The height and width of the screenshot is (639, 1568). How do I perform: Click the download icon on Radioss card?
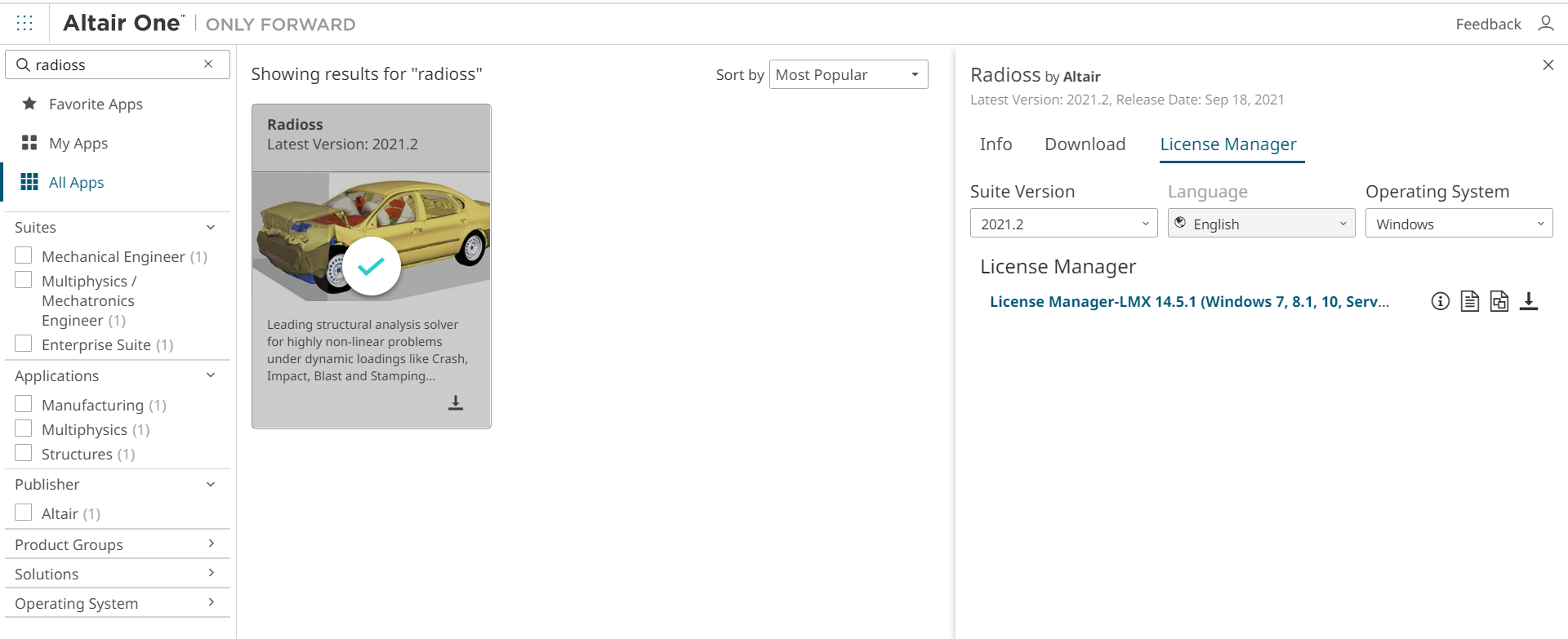pos(456,403)
